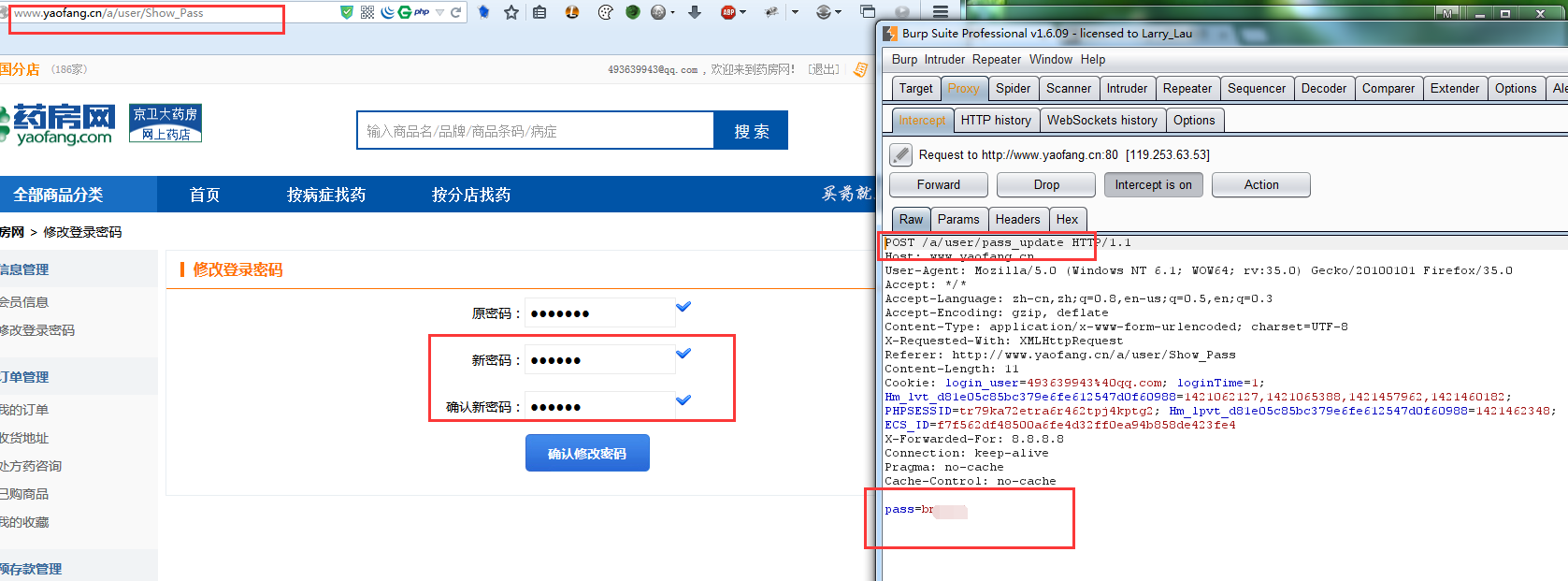Open the Firefox hamburger menu
This screenshot has height=581, width=1568.
(x=941, y=12)
